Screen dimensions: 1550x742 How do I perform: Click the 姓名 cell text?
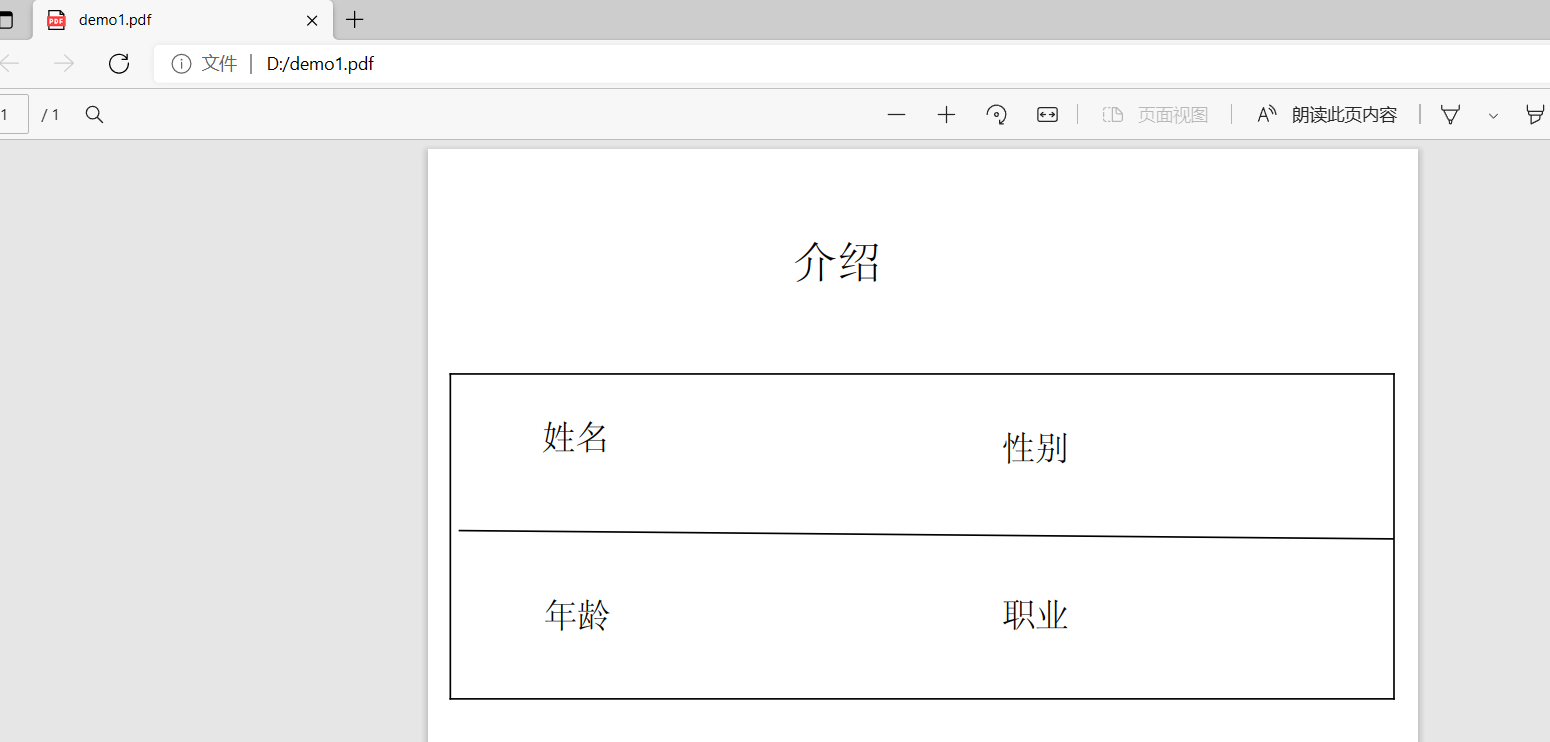click(576, 437)
